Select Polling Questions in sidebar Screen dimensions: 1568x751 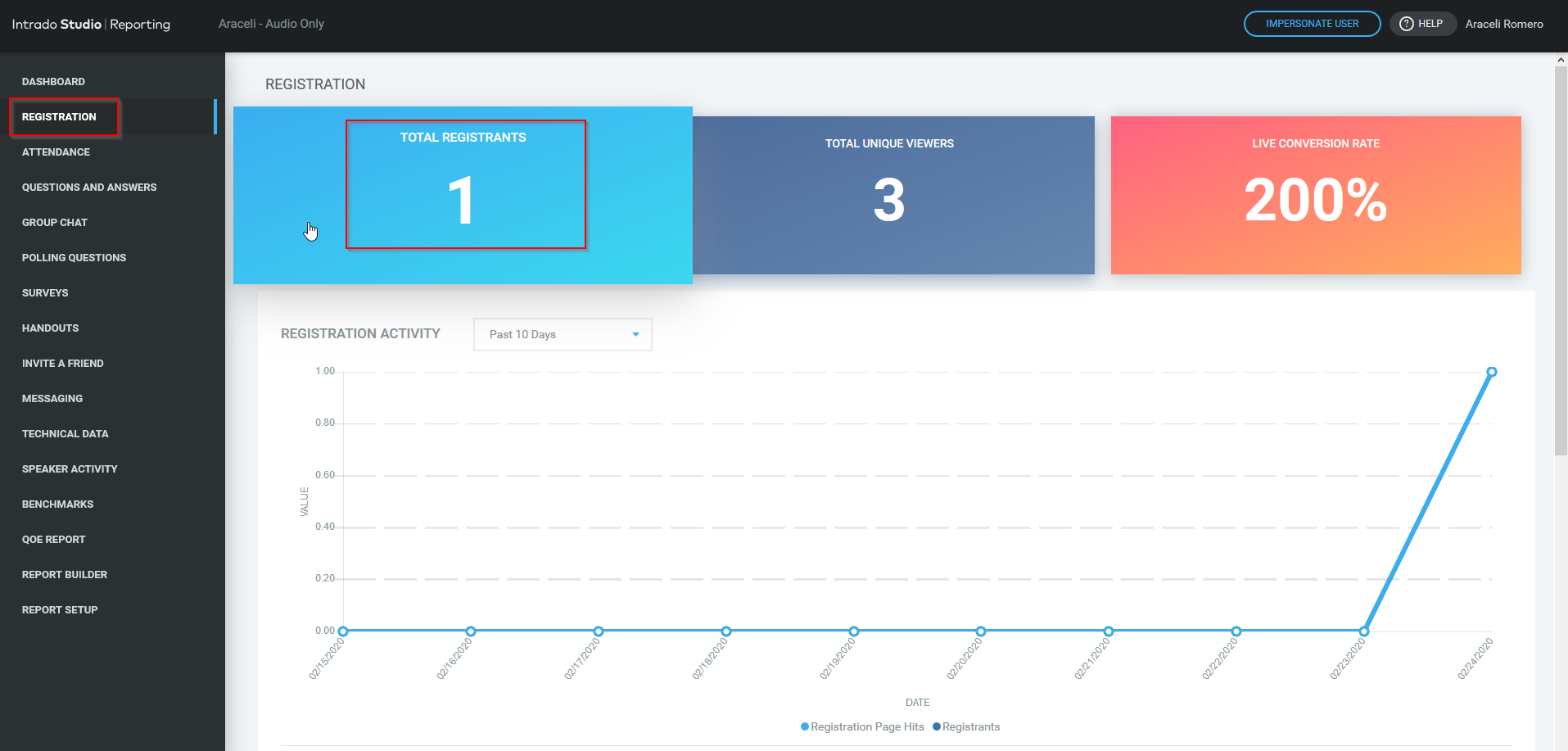(x=74, y=258)
